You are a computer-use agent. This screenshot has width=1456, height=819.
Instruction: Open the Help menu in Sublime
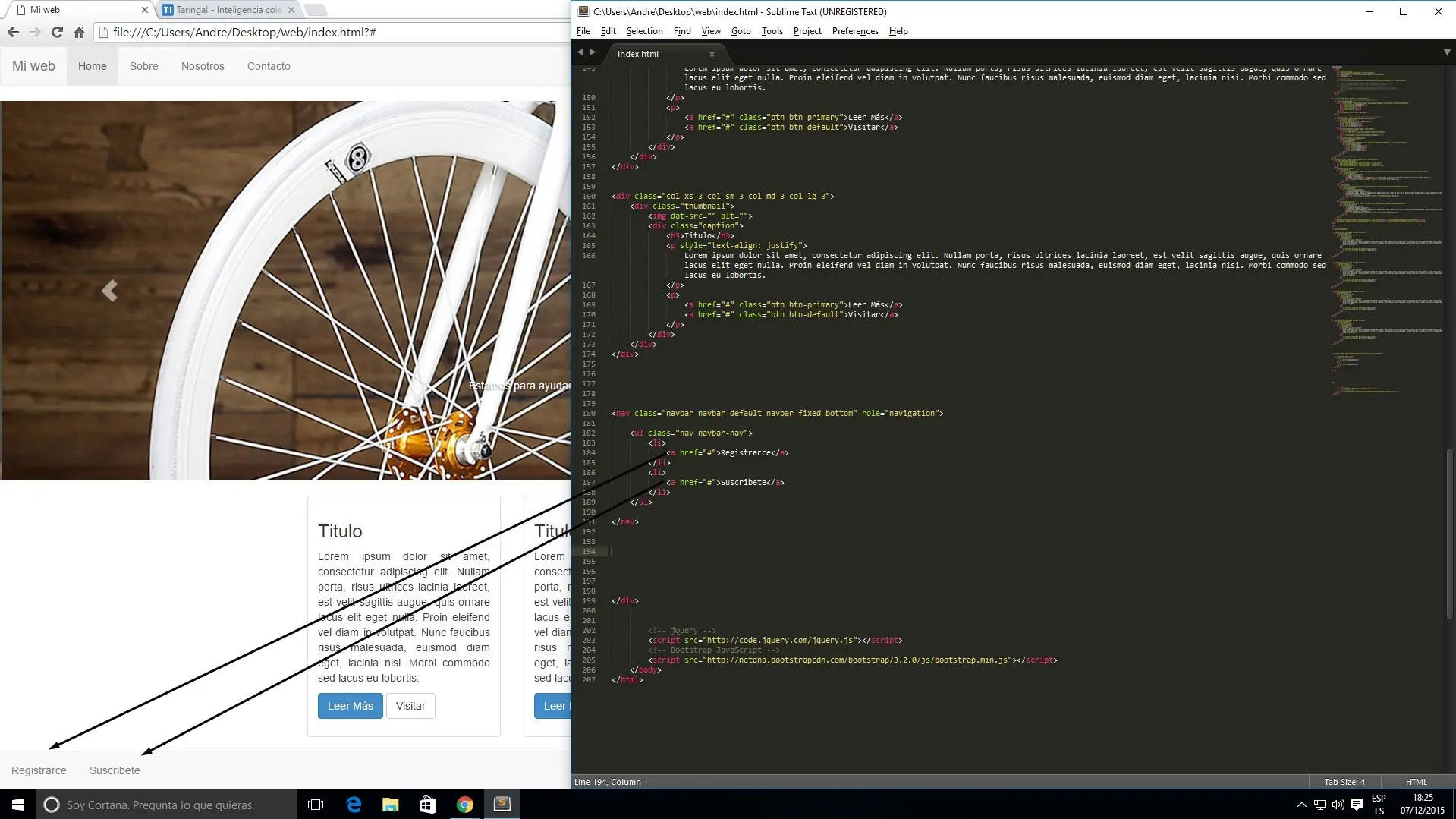click(x=898, y=31)
